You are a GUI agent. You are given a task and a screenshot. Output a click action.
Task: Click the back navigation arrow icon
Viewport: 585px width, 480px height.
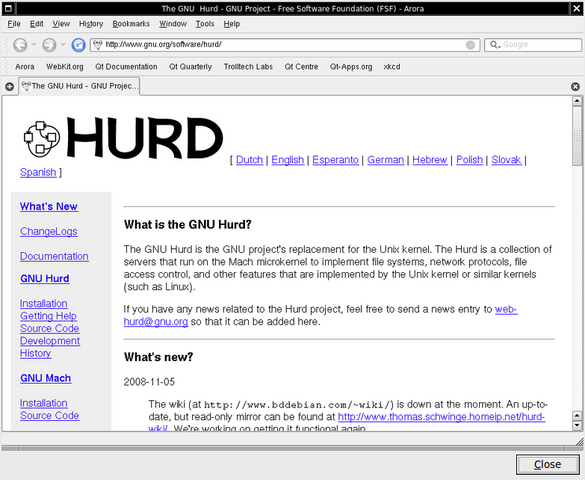20,45
